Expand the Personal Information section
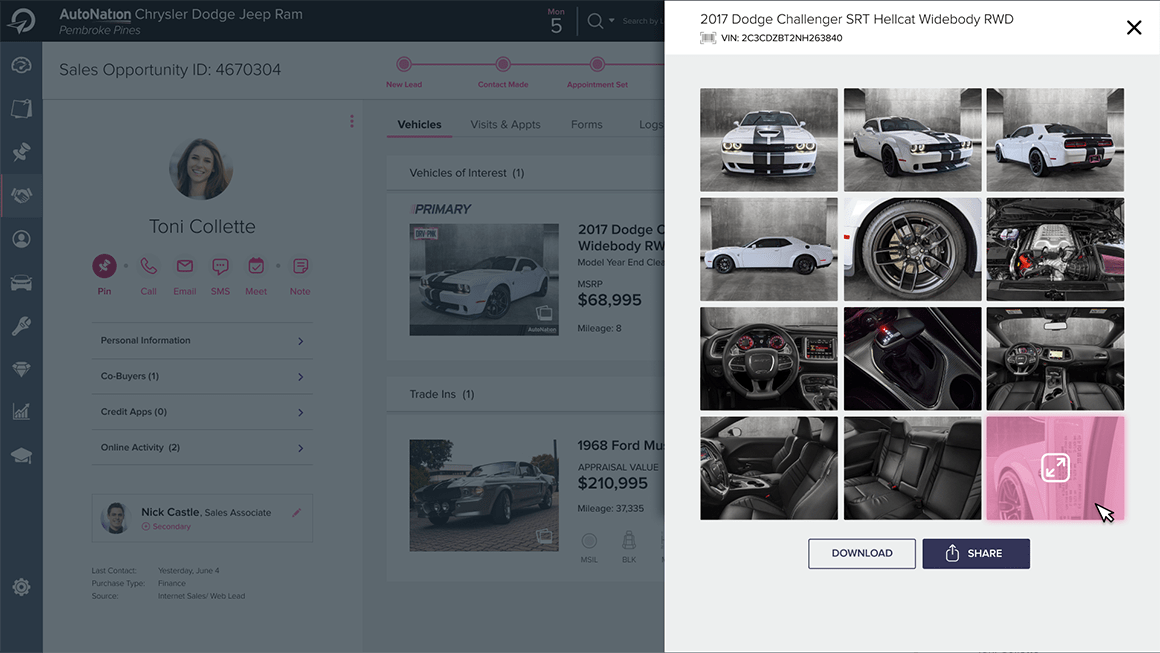Viewport: 1160px width, 653px height. click(203, 341)
